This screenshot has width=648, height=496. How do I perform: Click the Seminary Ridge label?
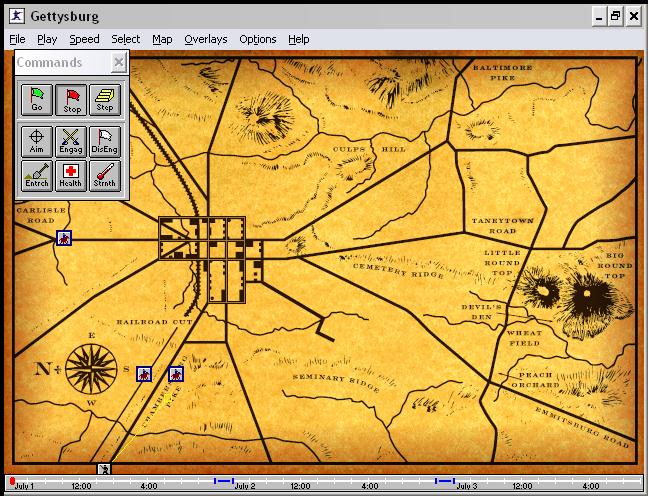336,382
